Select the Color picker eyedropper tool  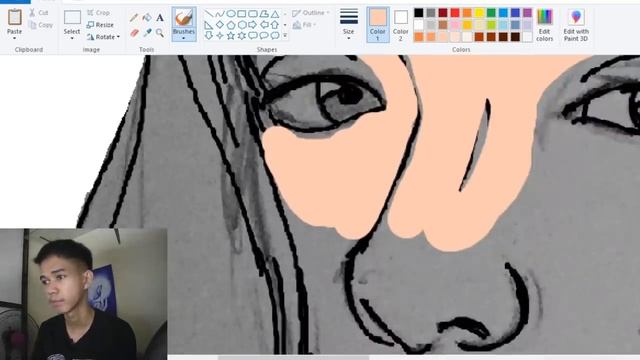(x=147, y=33)
